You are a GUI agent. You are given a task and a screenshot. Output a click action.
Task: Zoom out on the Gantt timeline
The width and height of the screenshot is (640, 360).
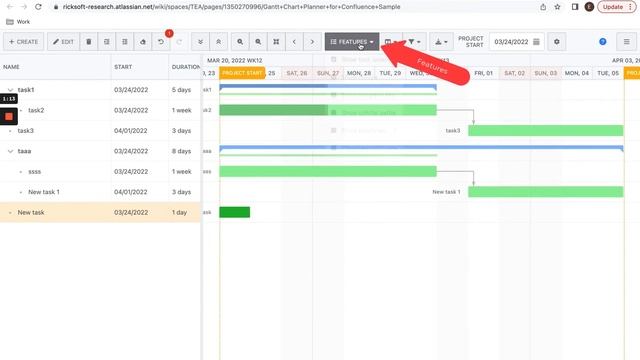click(x=258, y=42)
